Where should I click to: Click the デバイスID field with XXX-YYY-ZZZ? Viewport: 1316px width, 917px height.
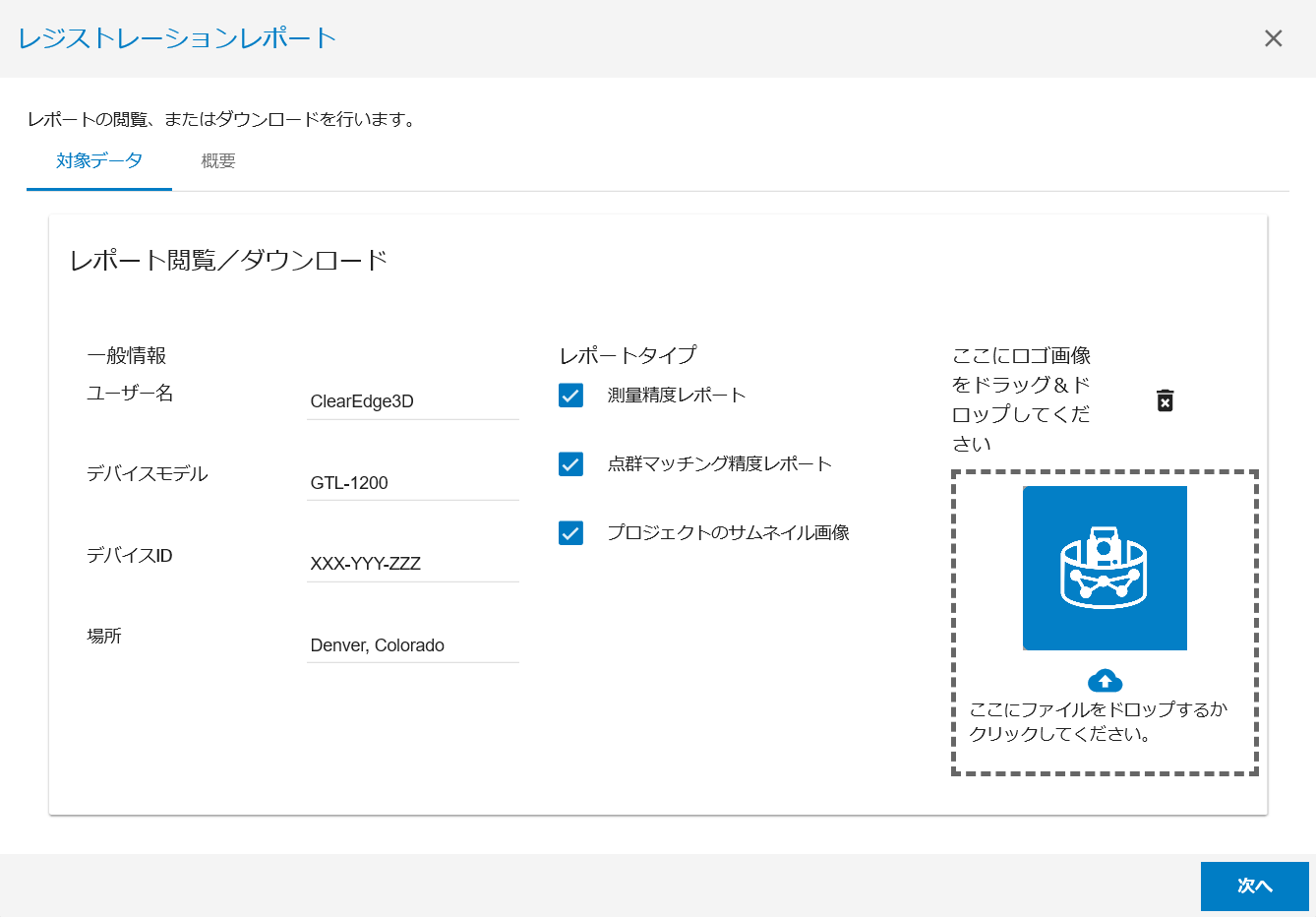(x=412, y=564)
